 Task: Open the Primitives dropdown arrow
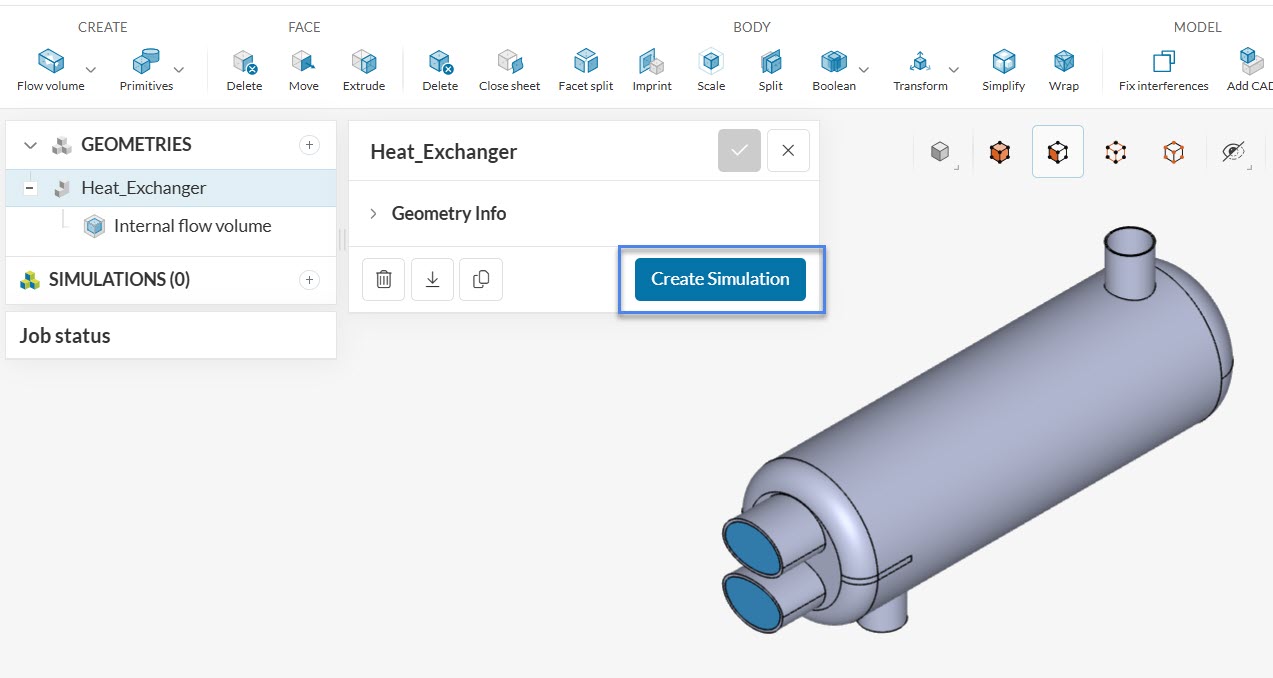pos(179,69)
